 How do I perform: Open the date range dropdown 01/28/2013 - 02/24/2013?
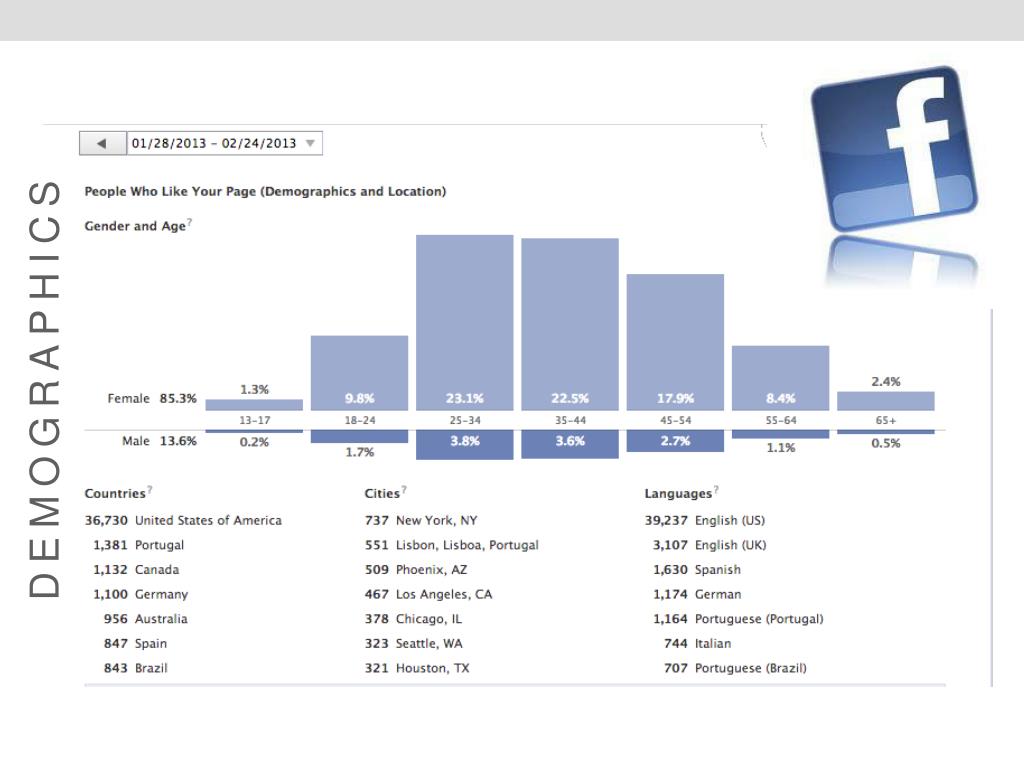(x=224, y=143)
